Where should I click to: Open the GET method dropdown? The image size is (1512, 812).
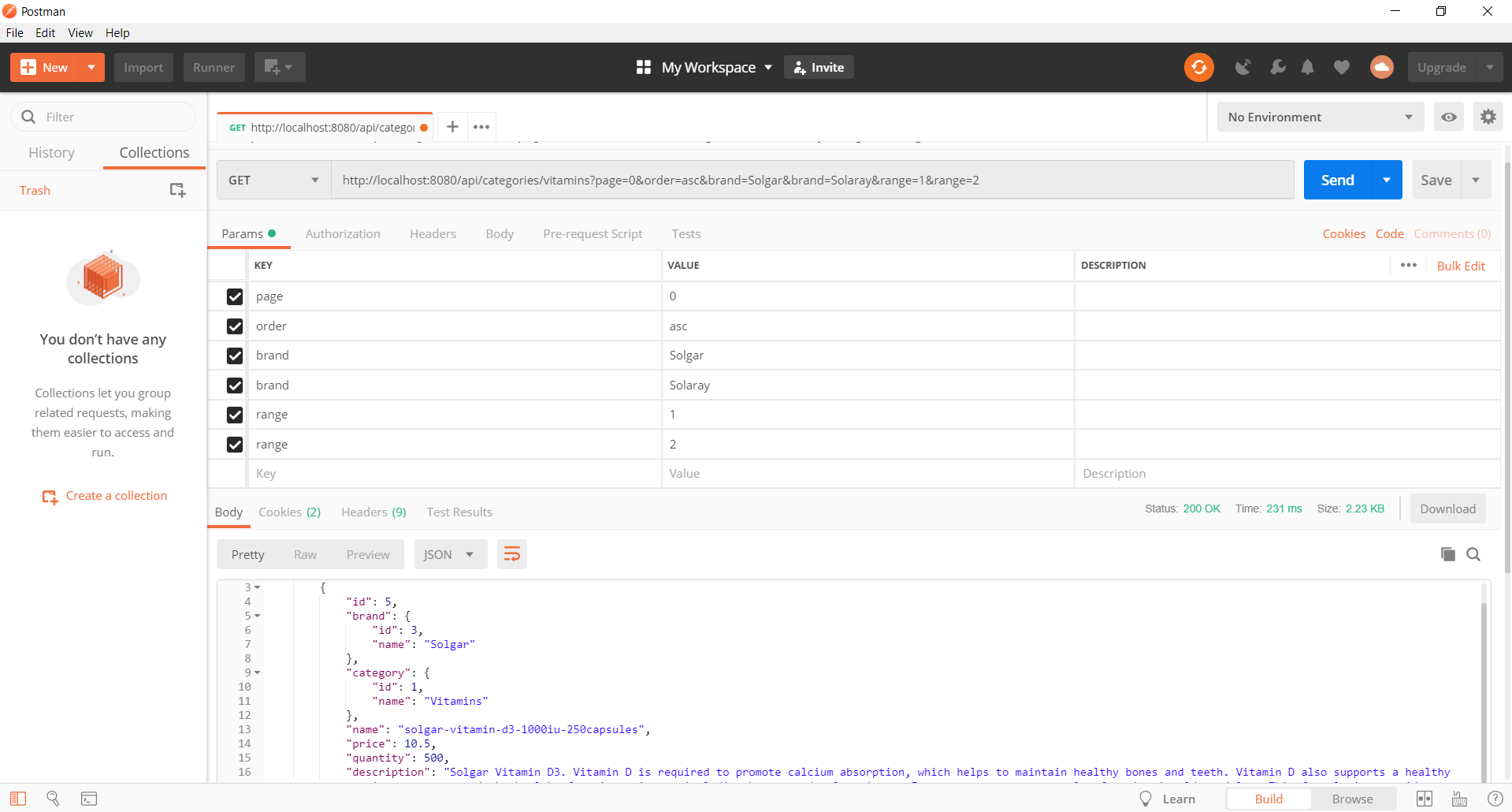click(x=273, y=180)
